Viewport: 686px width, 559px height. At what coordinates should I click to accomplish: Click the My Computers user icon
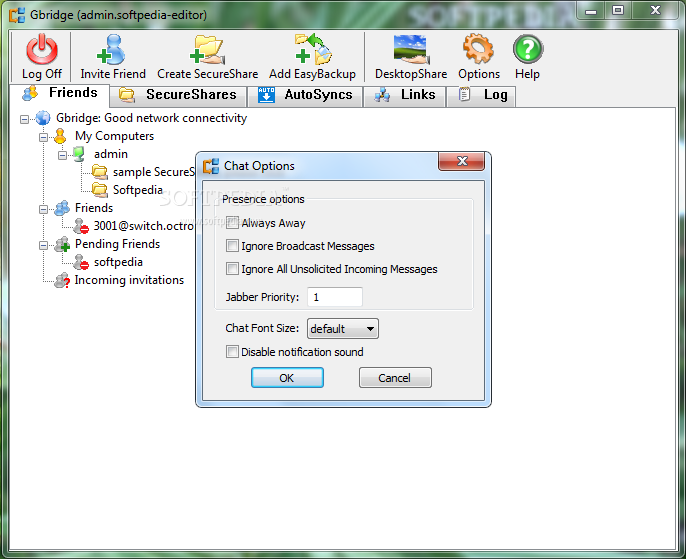[x=60, y=136]
